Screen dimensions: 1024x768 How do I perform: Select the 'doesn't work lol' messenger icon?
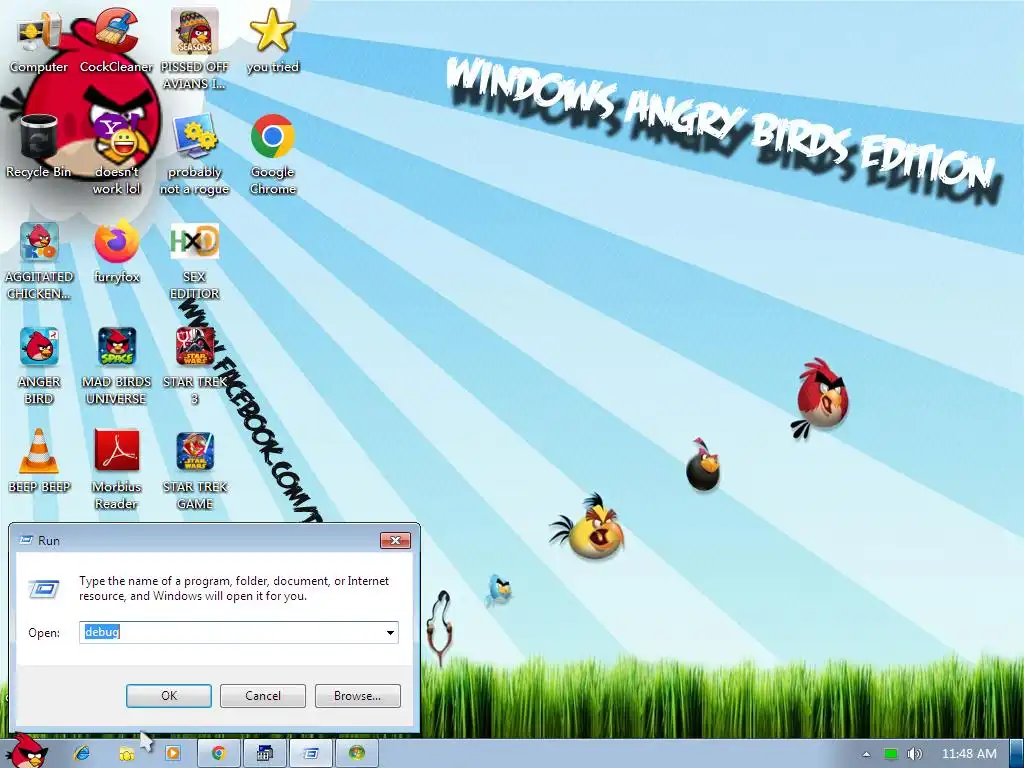click(116, 153)
